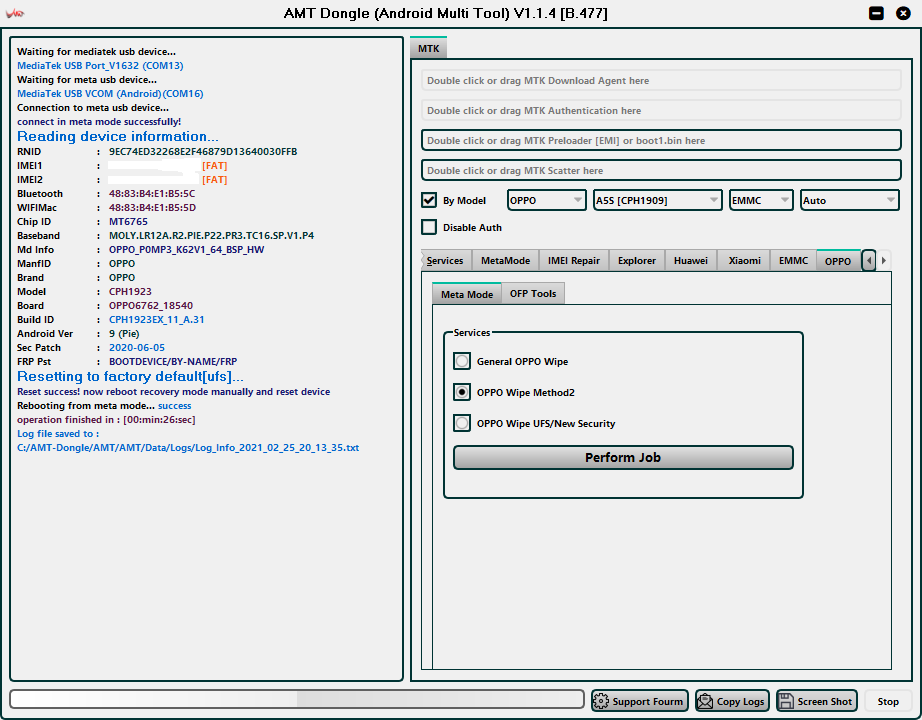922x720 pixels.
Task: Click the [FAT] tag next to IMEI1
Action: (215, 166)
